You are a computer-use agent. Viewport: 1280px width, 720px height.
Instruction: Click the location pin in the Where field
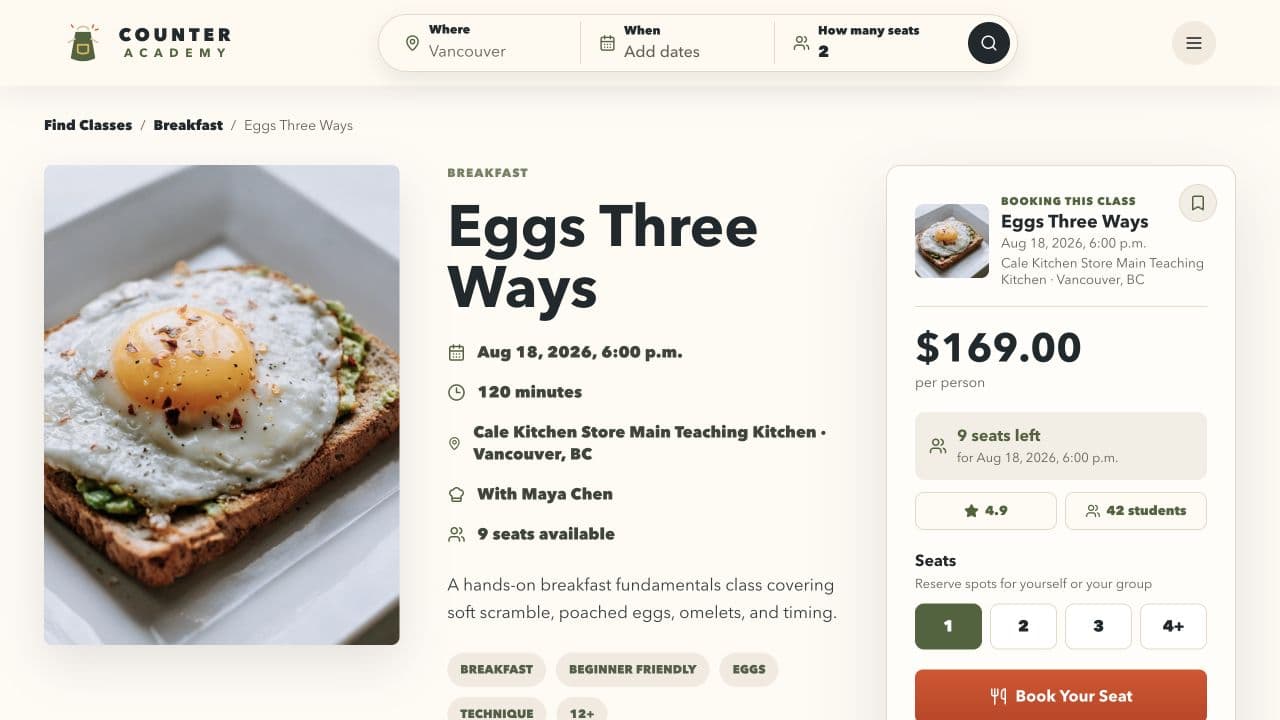pos(412,43)
